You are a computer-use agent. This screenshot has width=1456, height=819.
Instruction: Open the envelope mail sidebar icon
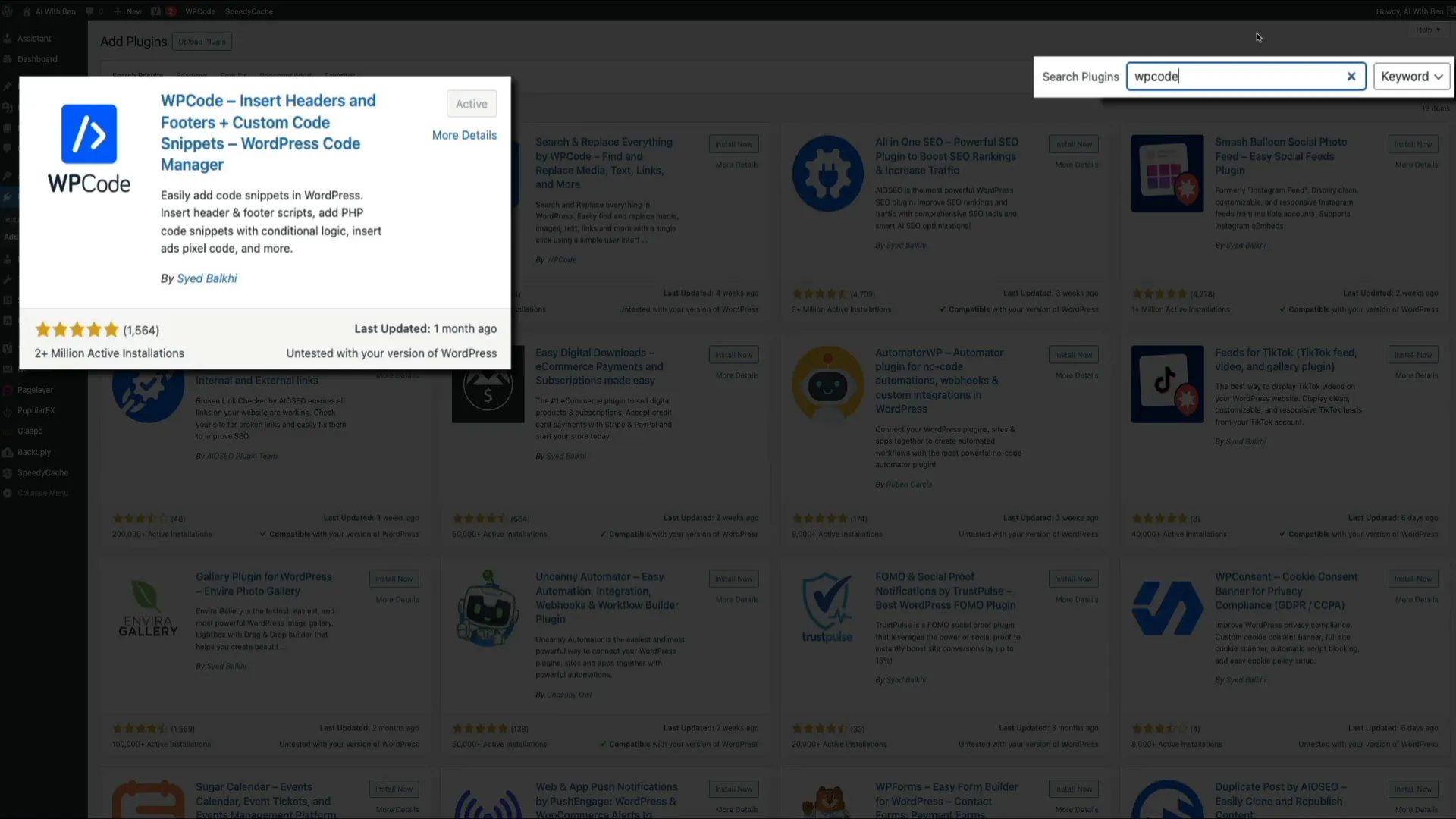(x=8, y=369)
